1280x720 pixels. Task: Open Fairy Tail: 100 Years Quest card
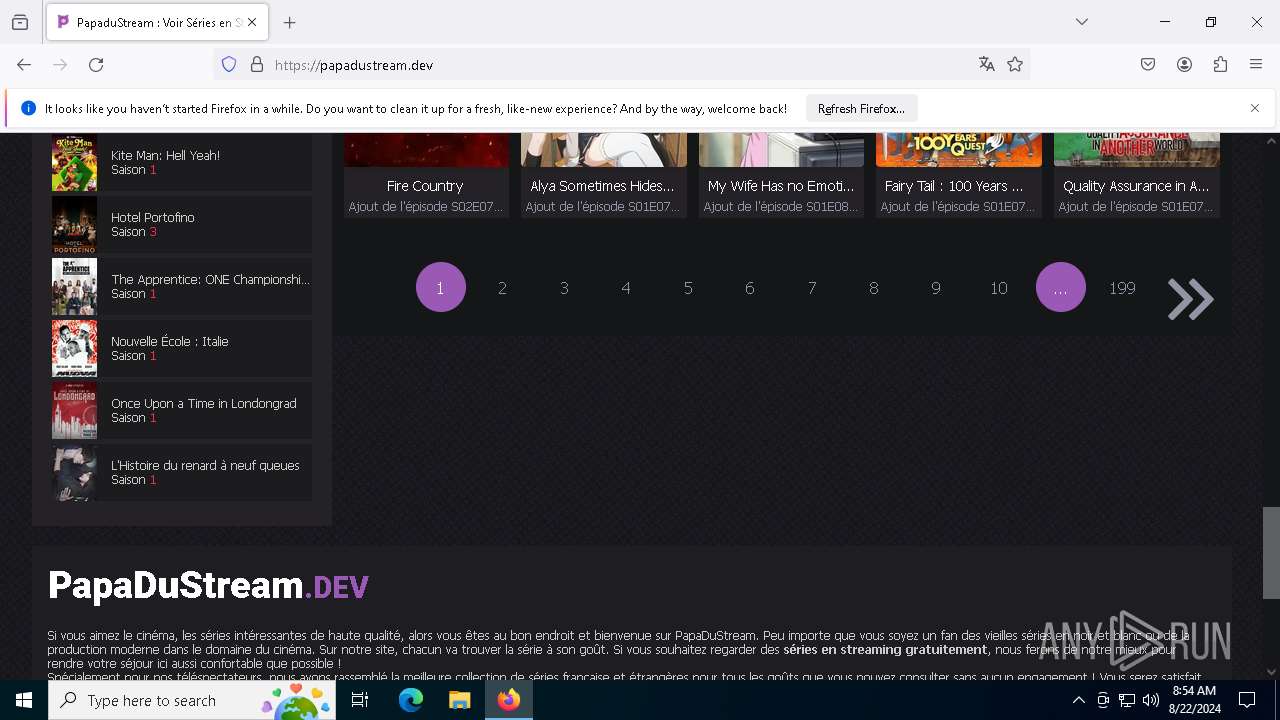tap(958, 175)
